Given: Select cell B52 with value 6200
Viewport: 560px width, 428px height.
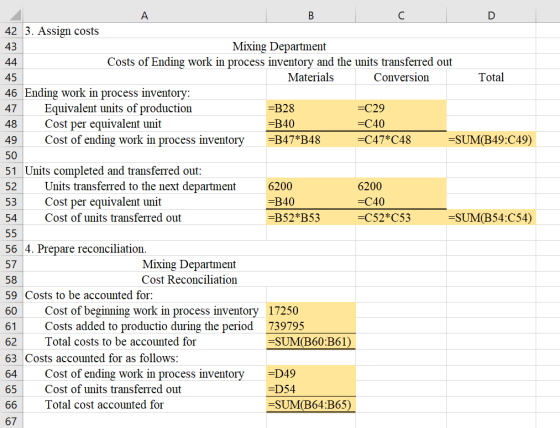Looking at the screenshot, I should pos(311,186).
